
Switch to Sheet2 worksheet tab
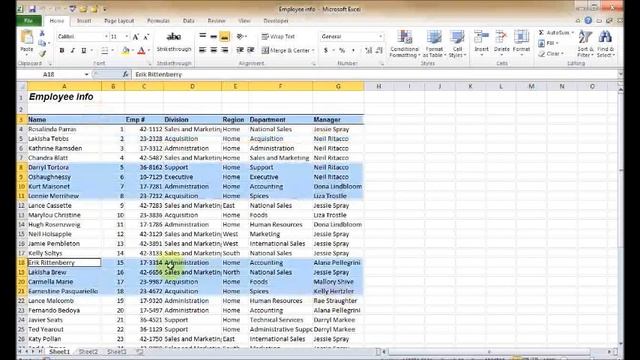pos(88,351)
